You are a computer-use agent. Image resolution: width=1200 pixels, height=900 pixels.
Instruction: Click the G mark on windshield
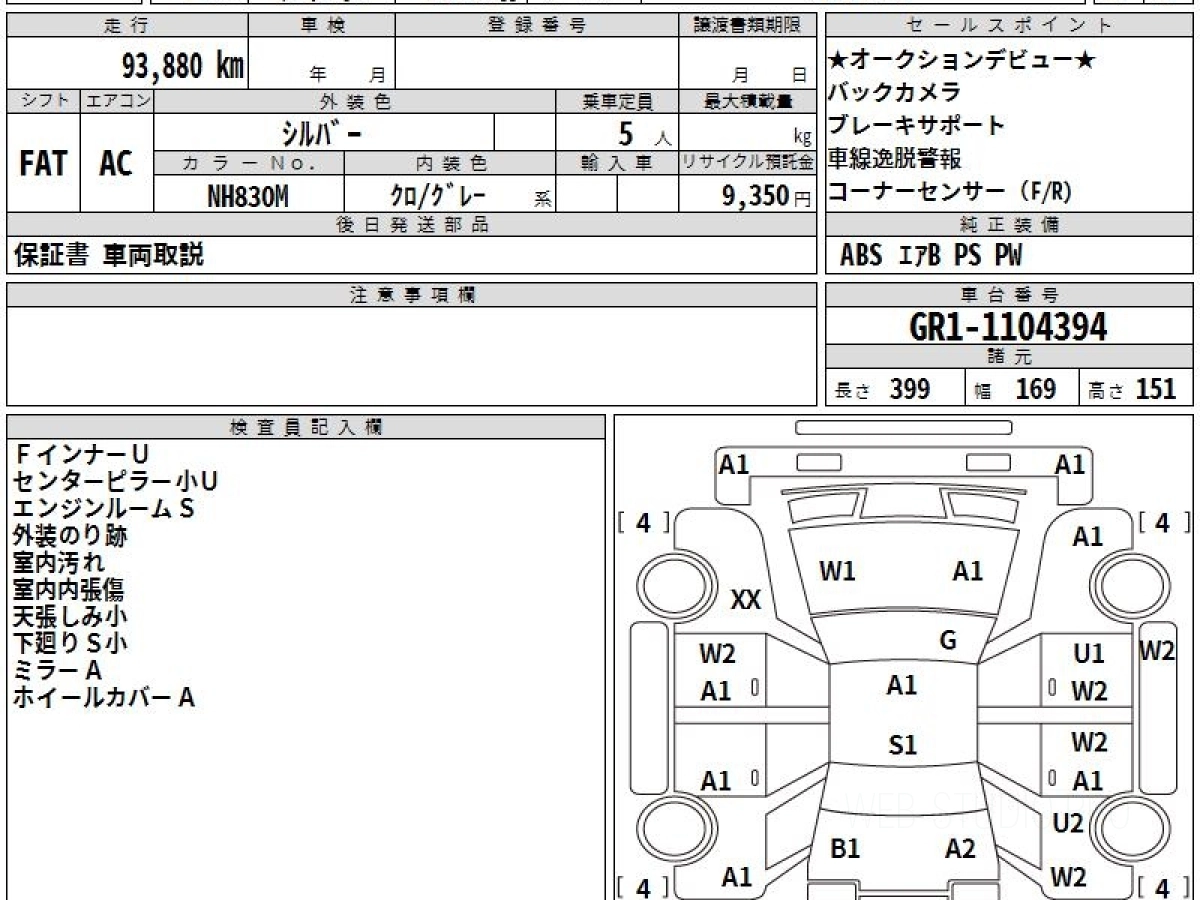pos(948,640)
